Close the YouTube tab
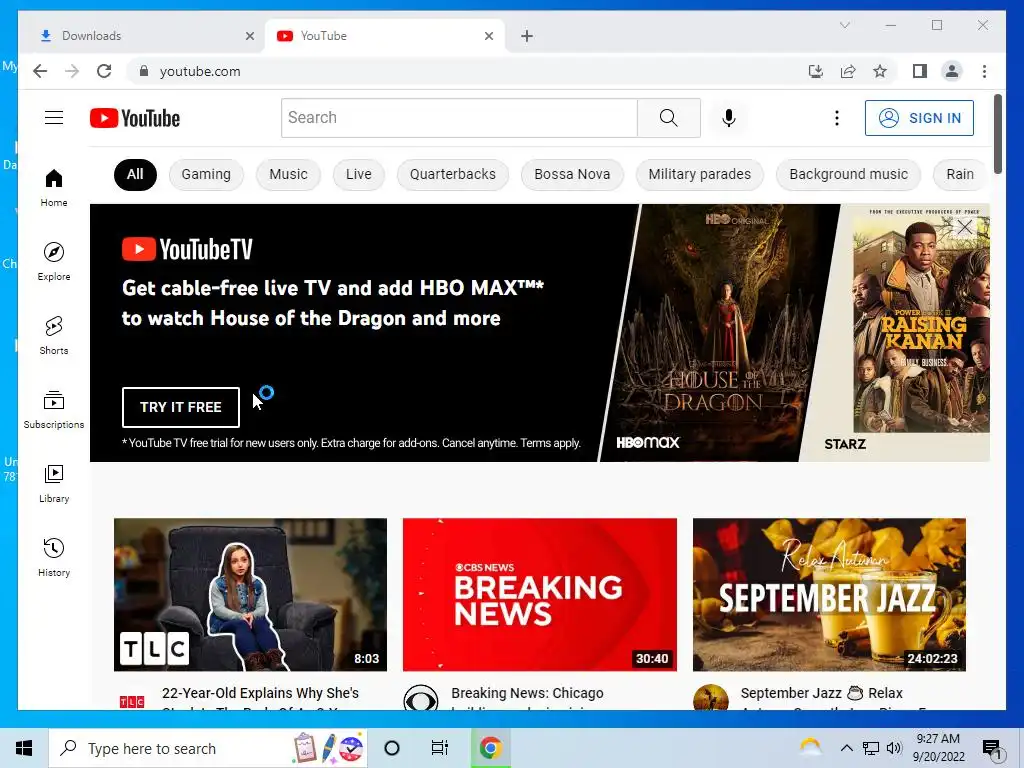Viewport: 1024px width, 768px height. (488, 36)
